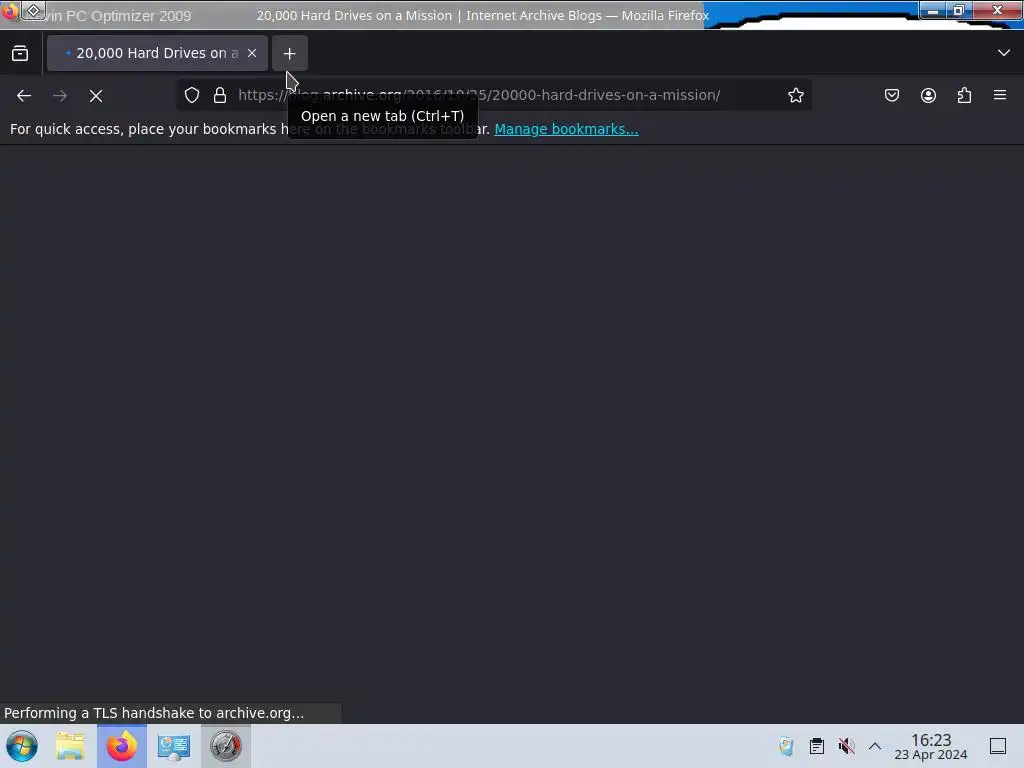Go forward one page
This screenshot has height=768, width=1024.
pyautogui.click(x=60, y=96)
